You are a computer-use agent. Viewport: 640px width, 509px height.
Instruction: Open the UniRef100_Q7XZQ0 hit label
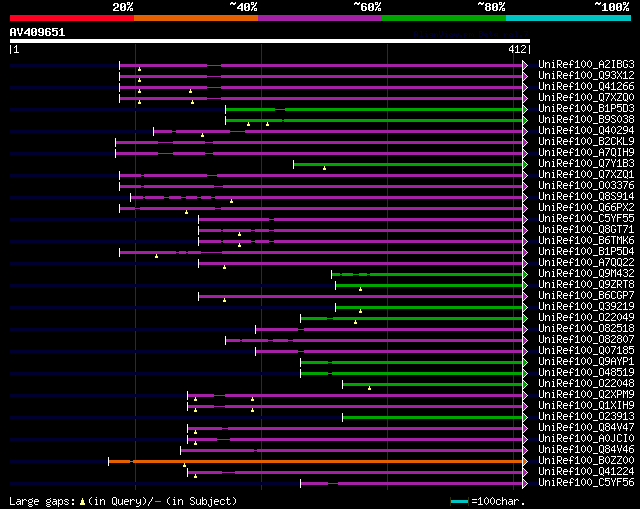pos(586,98)
